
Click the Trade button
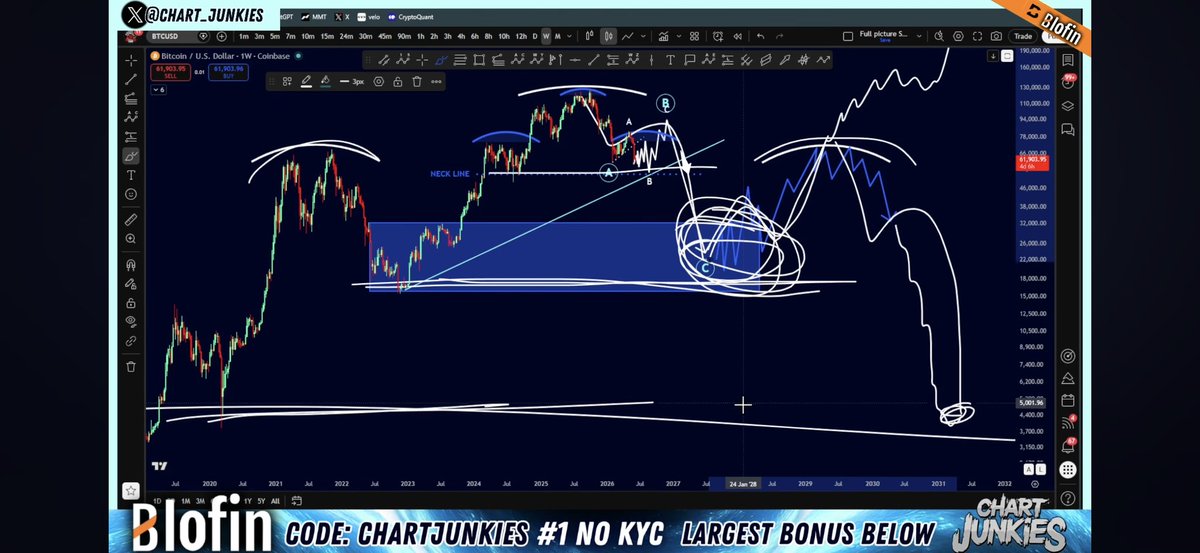pos(1023,36)
